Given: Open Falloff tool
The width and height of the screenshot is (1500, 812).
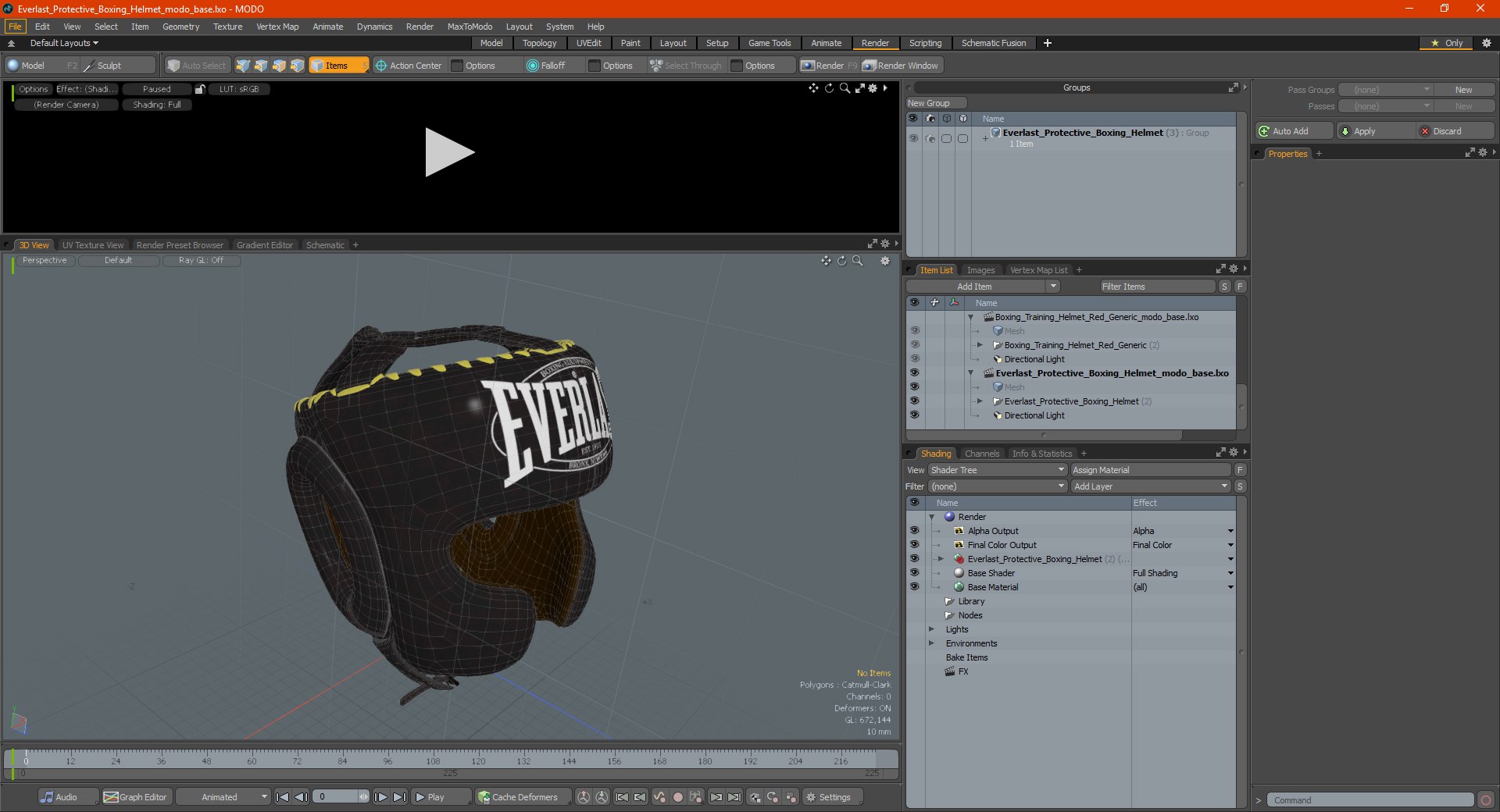Looking at the screenshot, I should tap(546, 66).
